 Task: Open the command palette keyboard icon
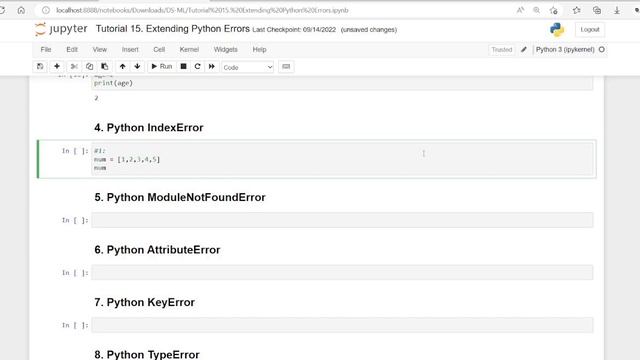click(286, 67)
